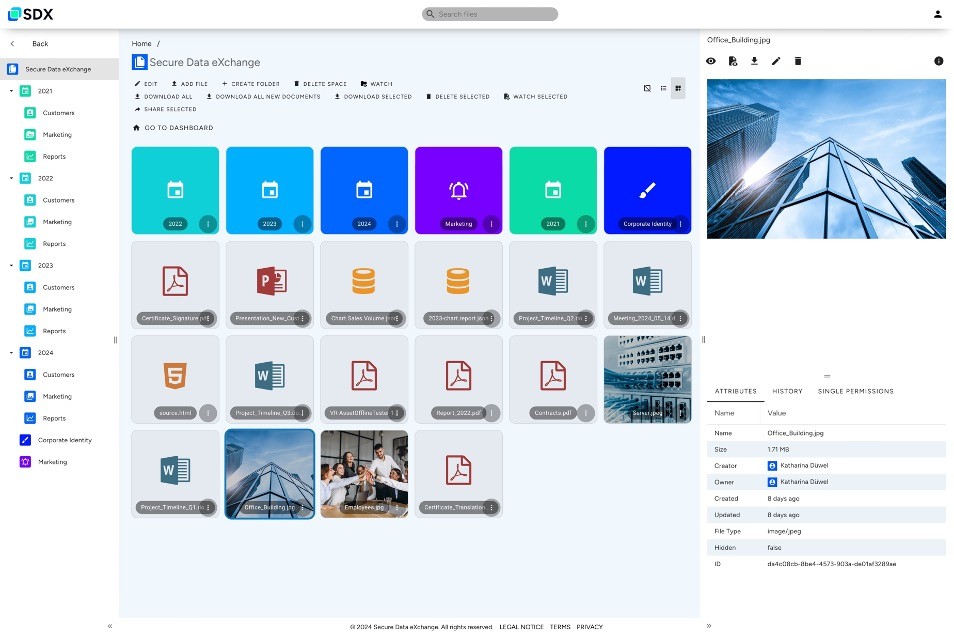Select Secure Data eXchange in sidebar
This screenshot has width=954, height=636.
point(59,69)
